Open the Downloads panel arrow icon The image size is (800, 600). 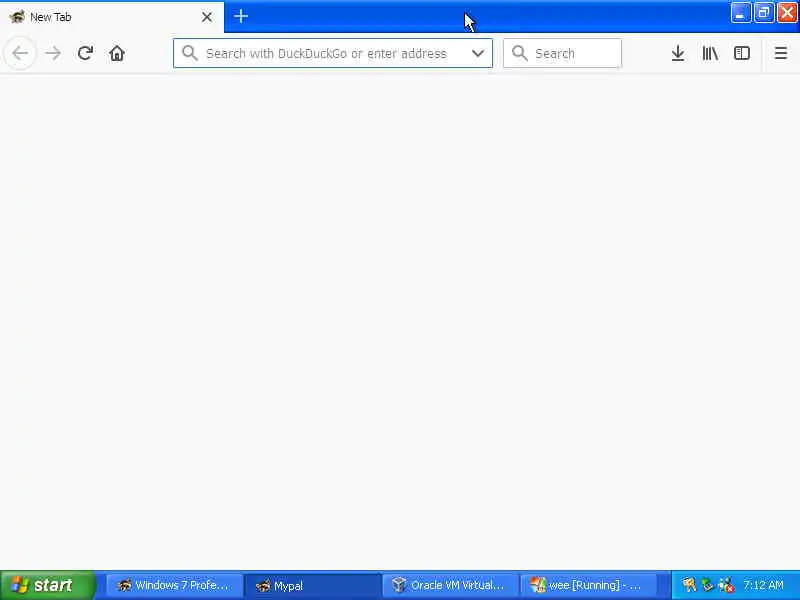click(x=678, y=53)
